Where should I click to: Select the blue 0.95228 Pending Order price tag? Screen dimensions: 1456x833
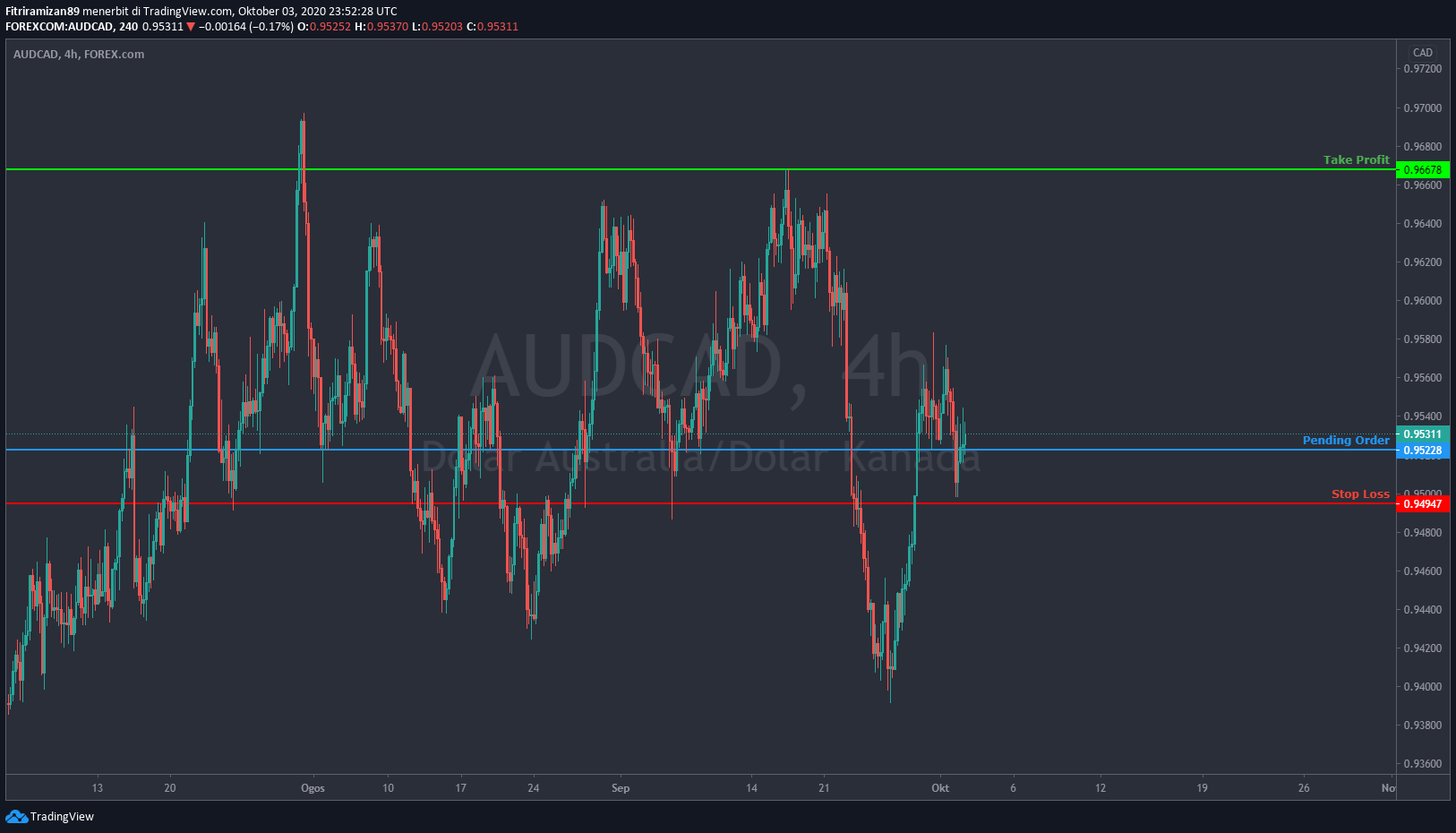[1422, 451]
